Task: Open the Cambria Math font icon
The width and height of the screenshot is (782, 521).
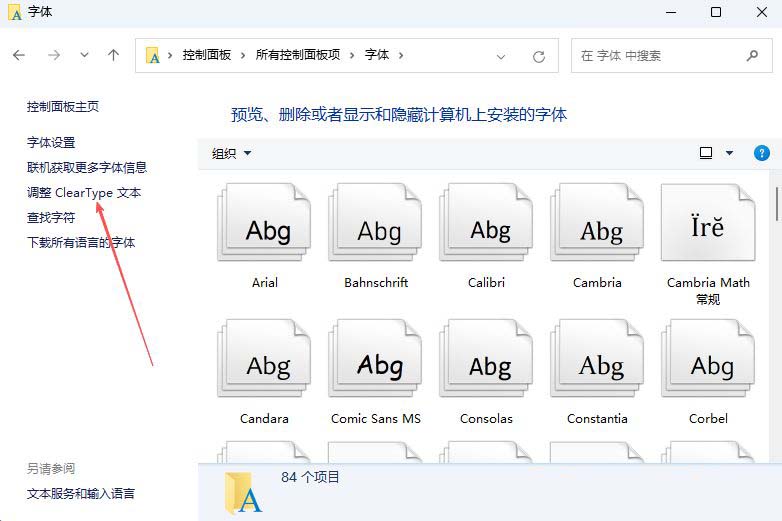Action: tap(708, 222)
